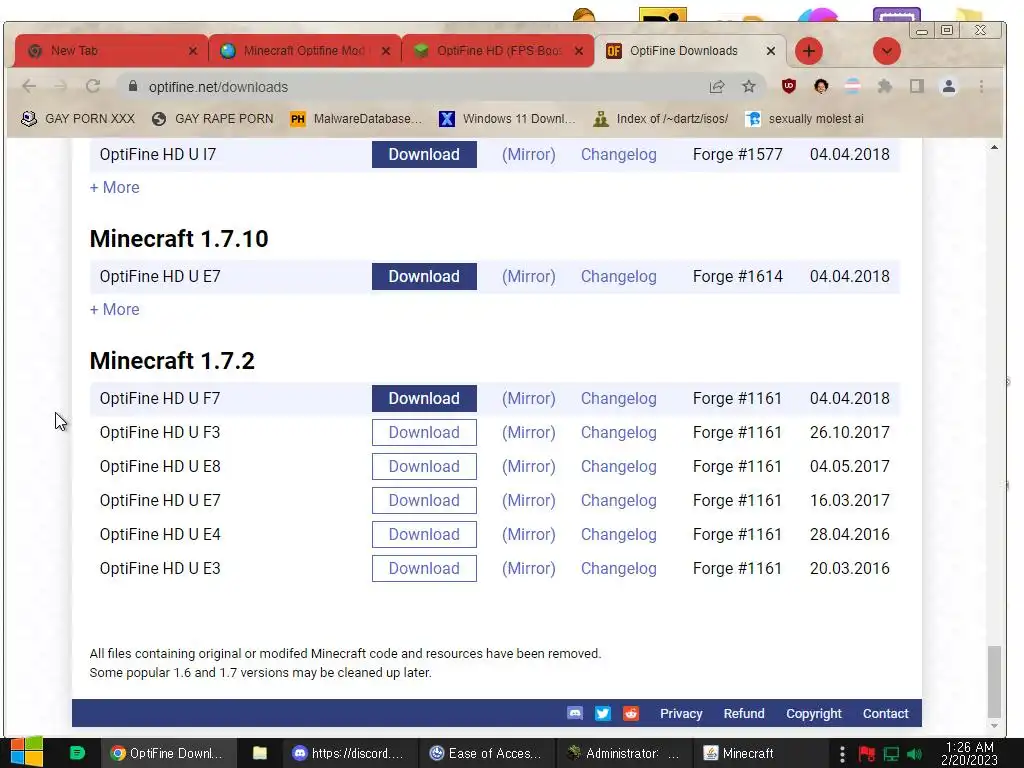Open MalwareDatabase bookmark
Viewport: 1024px width, 768px height.
[x=357, y=119]
